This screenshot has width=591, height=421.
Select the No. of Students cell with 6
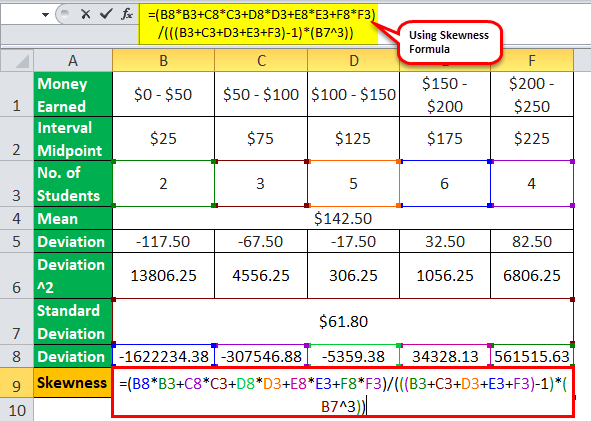[445, 184]
